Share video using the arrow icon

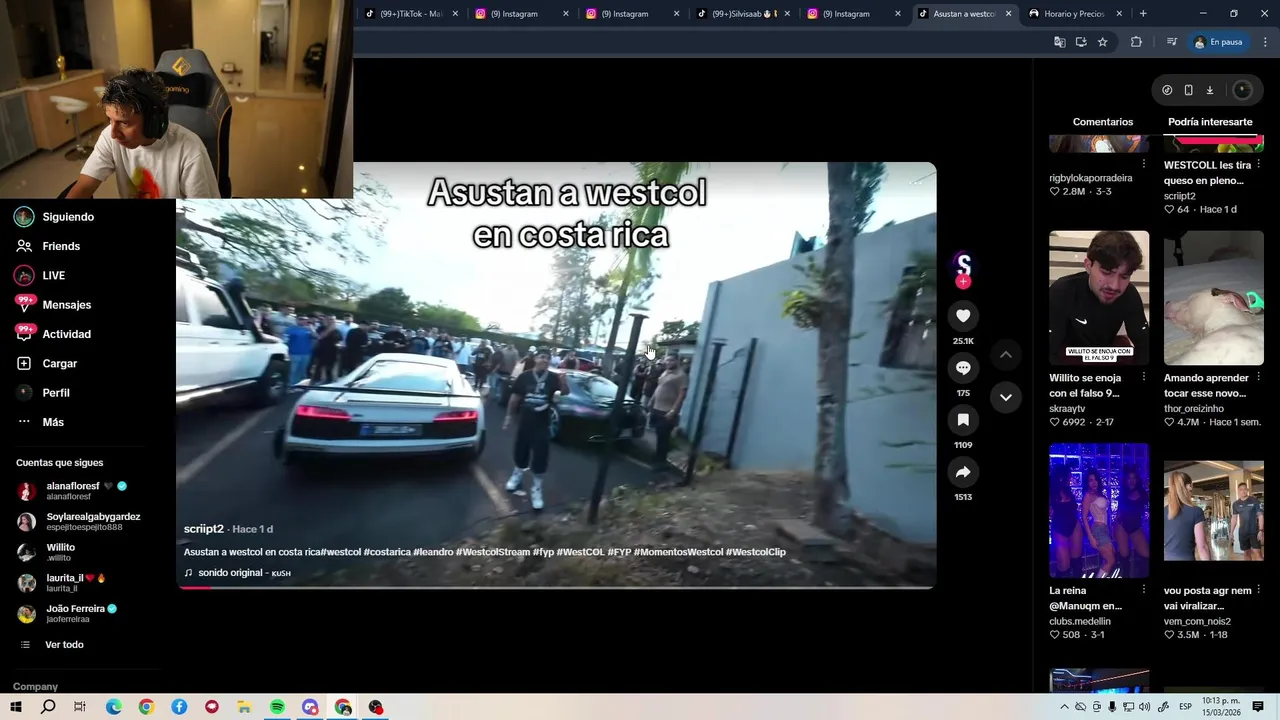click(x=963, y=472)
